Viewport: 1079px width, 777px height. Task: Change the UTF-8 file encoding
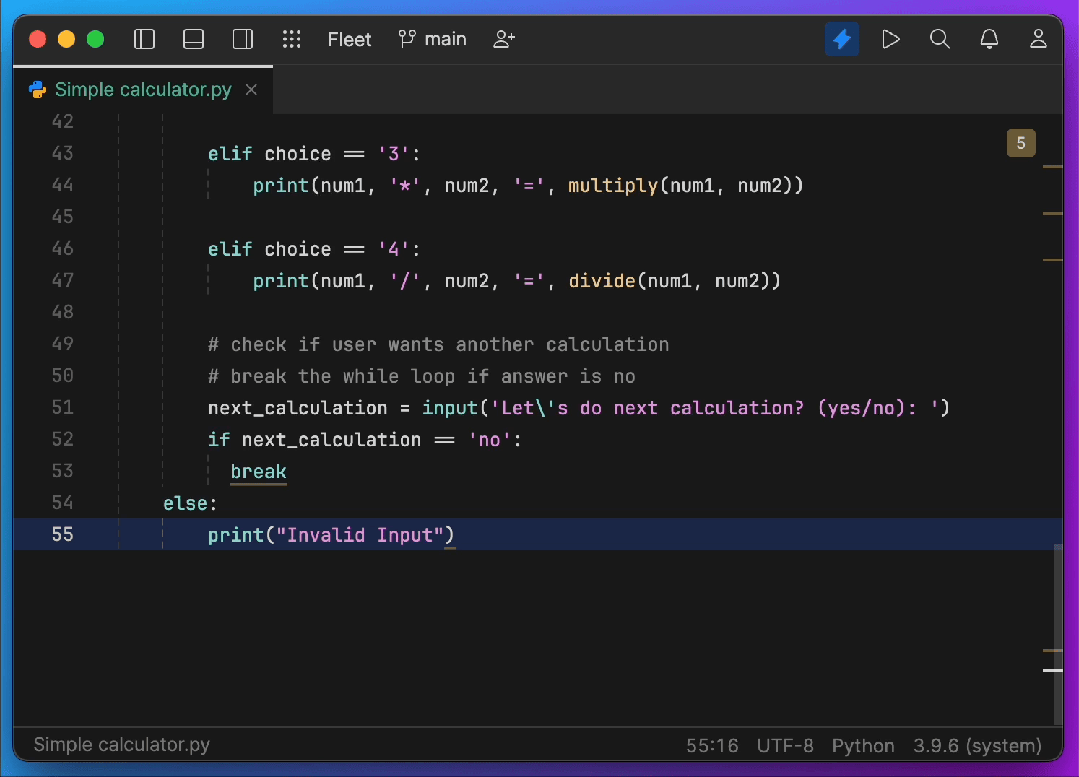(785, 745)
